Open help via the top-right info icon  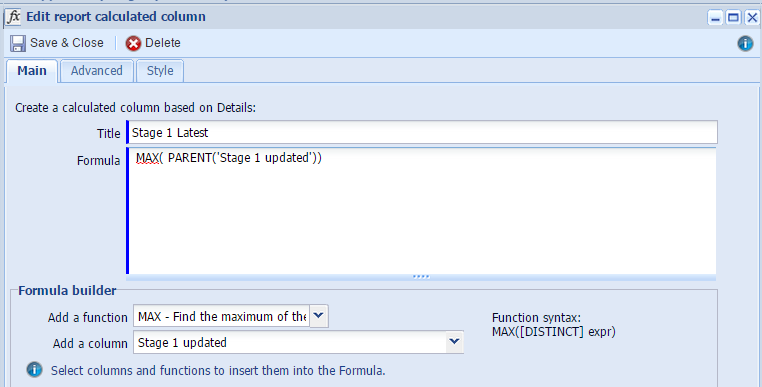coord(745,43)
